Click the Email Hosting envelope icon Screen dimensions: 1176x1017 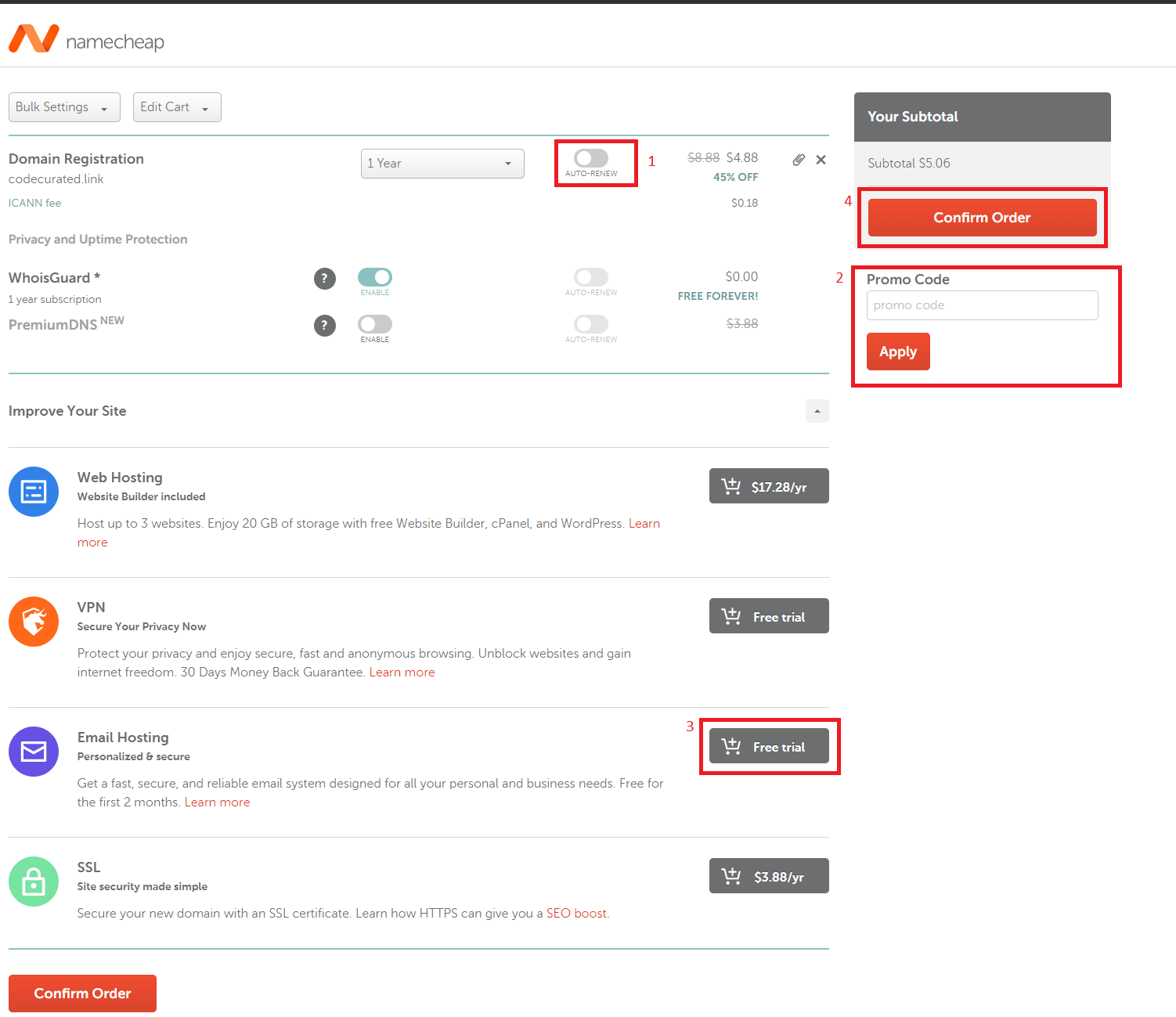pyautogui.click(x=34, y=752)
